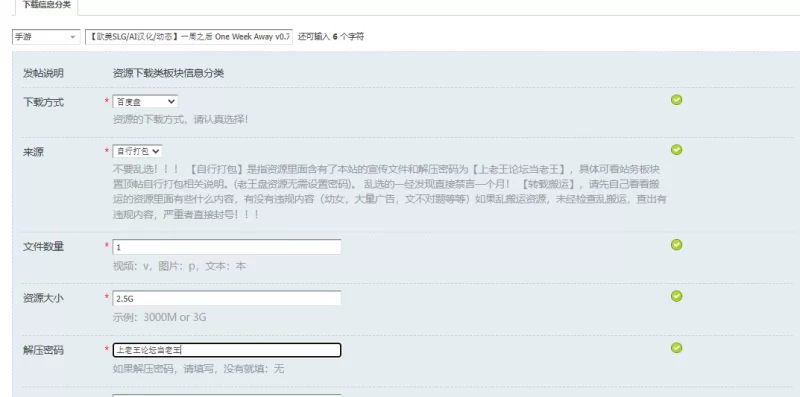The image size is (800, 397).
Task: Click the hint 如果解压密码，请填写，没有就填：无
Action: coord(198,368)
